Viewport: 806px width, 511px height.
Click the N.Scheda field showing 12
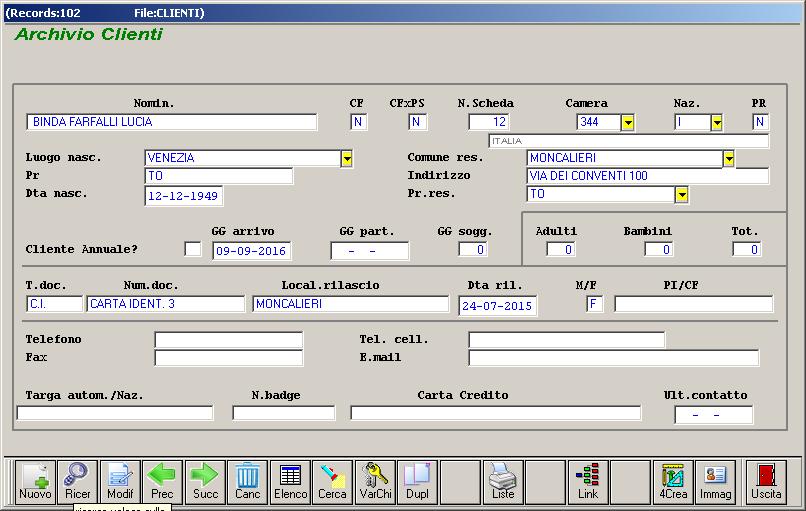489,122
